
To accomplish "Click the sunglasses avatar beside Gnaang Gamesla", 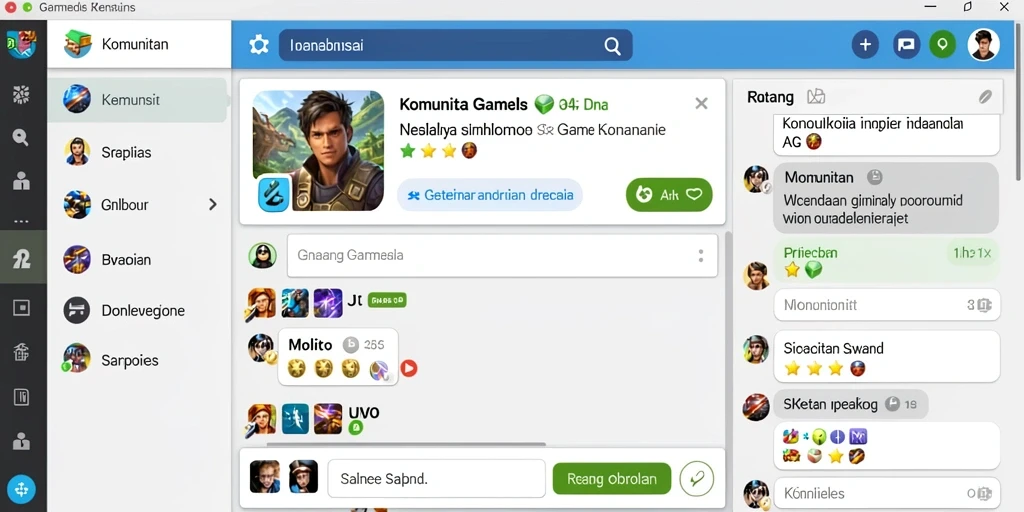I will [x=263, y=255].
